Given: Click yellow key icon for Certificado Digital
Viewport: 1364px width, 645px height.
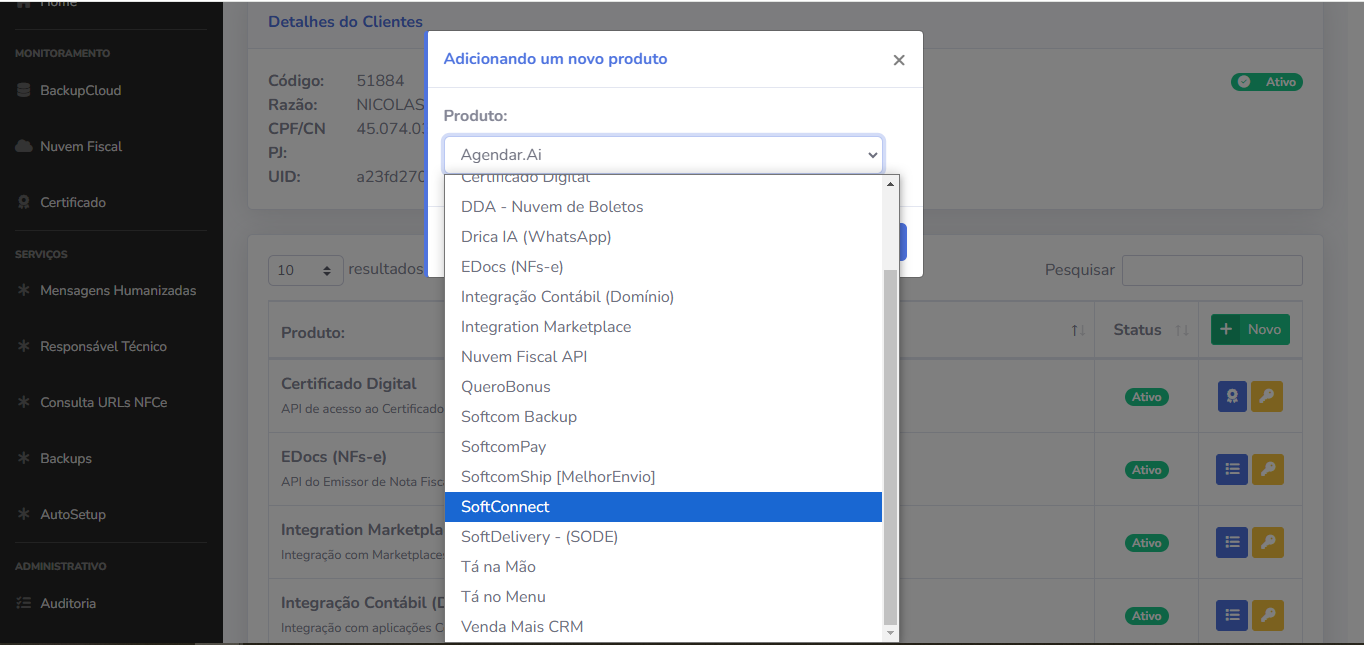Looking at the screenshot, I should pos(1267,397).
